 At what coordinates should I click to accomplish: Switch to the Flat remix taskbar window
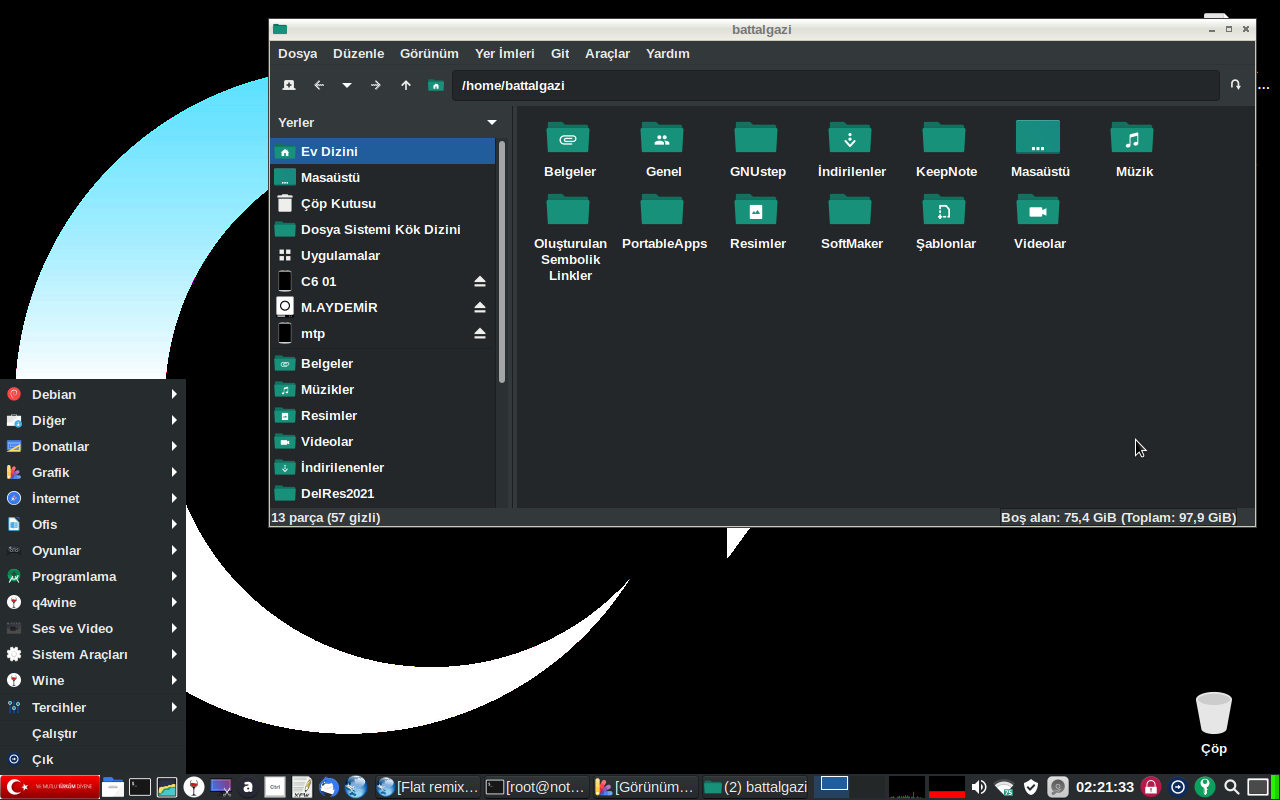(428, 787)
